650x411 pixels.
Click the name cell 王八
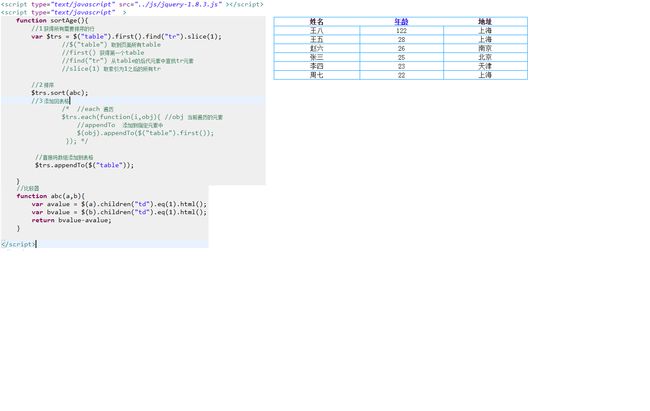(317, 31)
